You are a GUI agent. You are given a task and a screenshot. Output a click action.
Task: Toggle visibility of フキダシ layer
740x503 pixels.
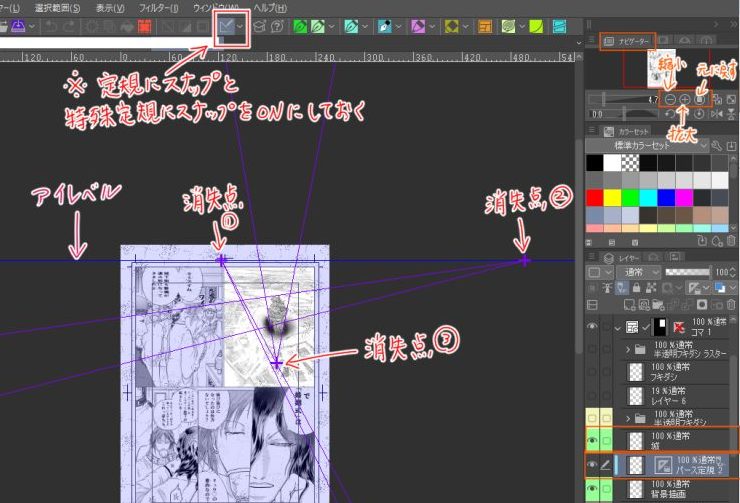[x=592, y=372]
